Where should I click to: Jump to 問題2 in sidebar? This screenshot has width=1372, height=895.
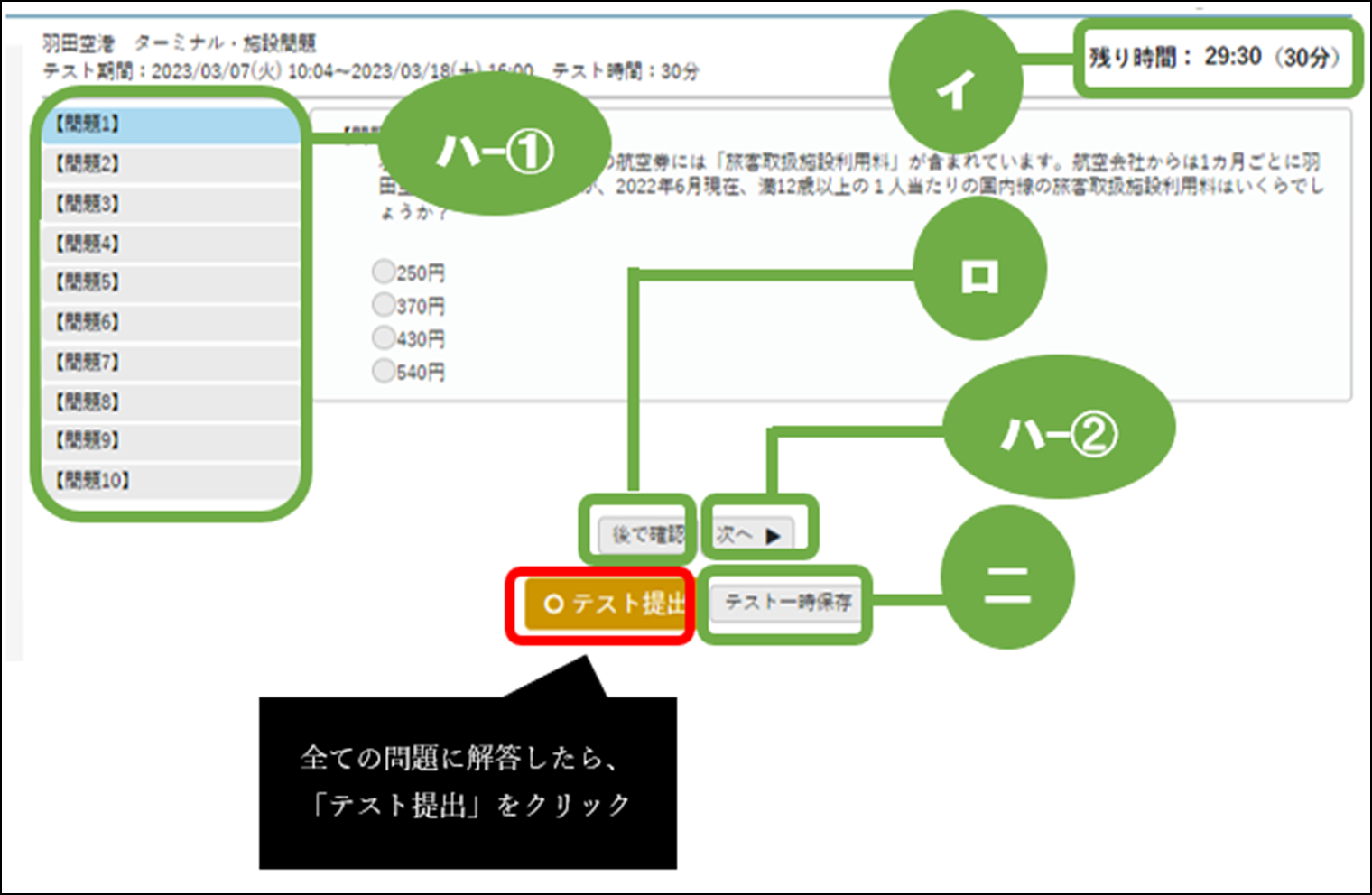pos(170,164)
